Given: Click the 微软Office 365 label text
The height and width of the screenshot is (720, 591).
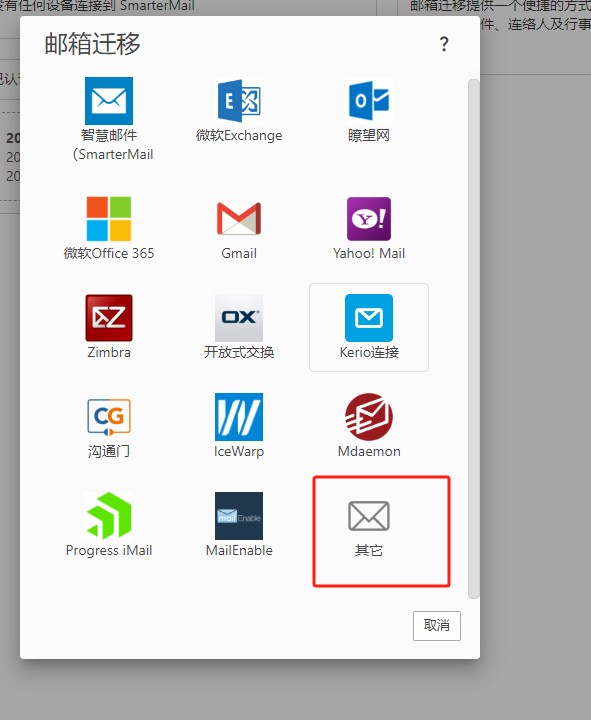Looking at the screenshot, I should [109, 253].
